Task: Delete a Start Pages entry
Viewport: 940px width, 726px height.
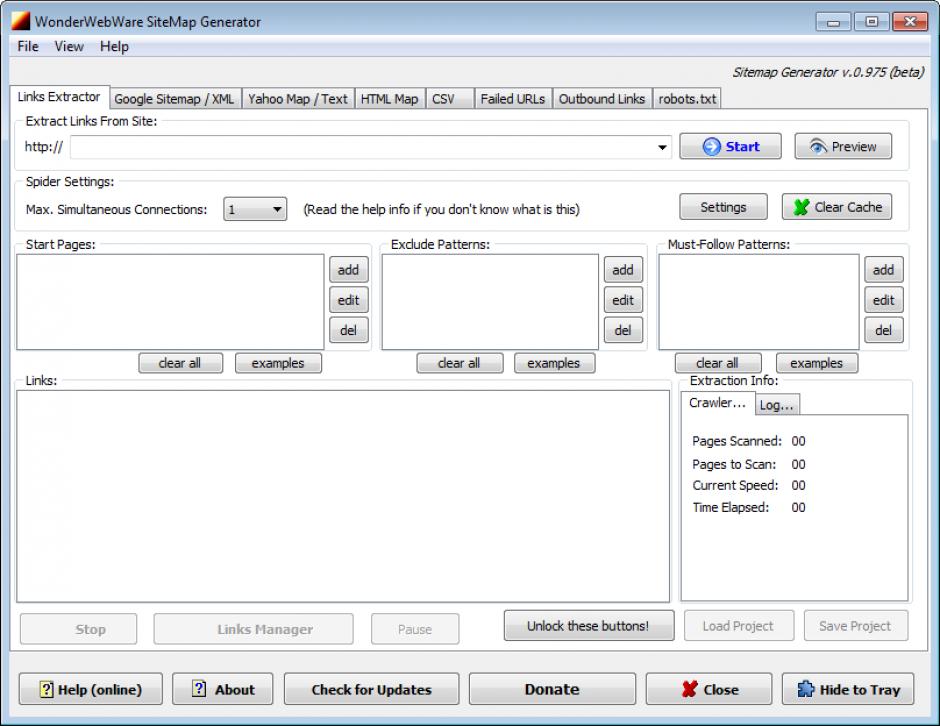Action: coord(348,330)
